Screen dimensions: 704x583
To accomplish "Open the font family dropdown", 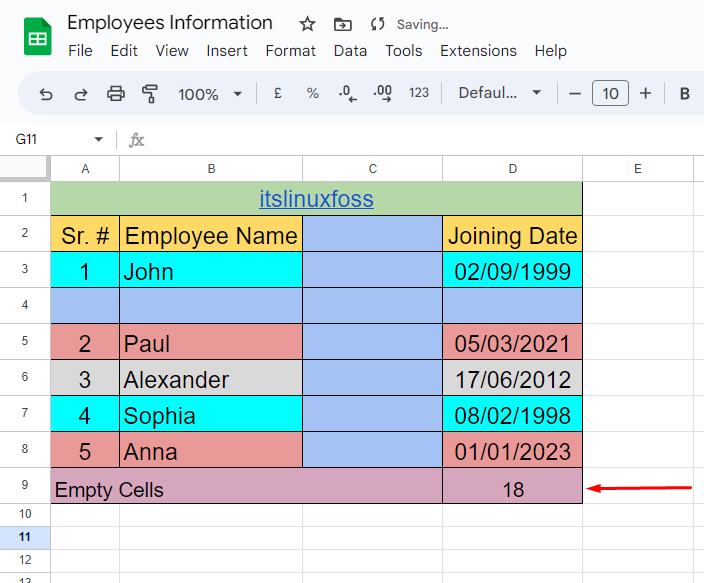I will [500, 93].
